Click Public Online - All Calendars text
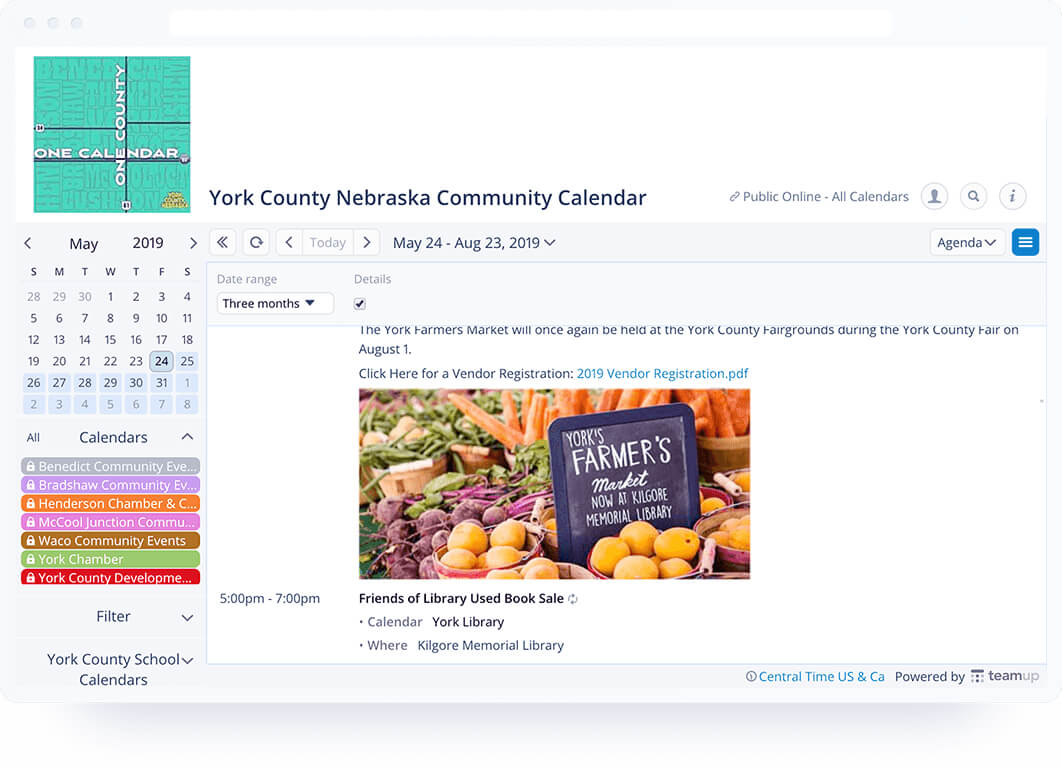The height and width of the screenshot is (768, 1062). pyautogui.click(x=826, y=197)
